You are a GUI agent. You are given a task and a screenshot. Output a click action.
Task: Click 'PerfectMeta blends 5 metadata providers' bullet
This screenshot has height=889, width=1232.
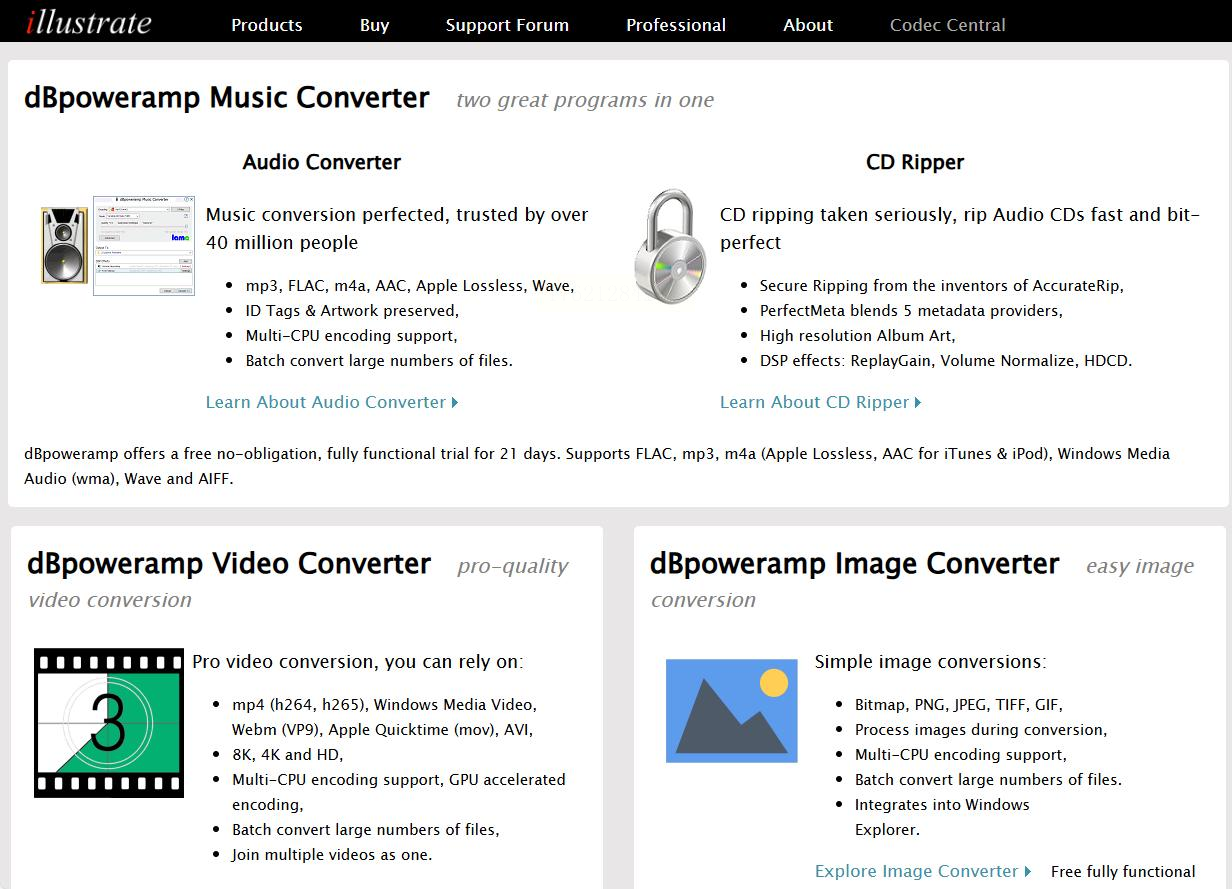click(x=911, y=311)
